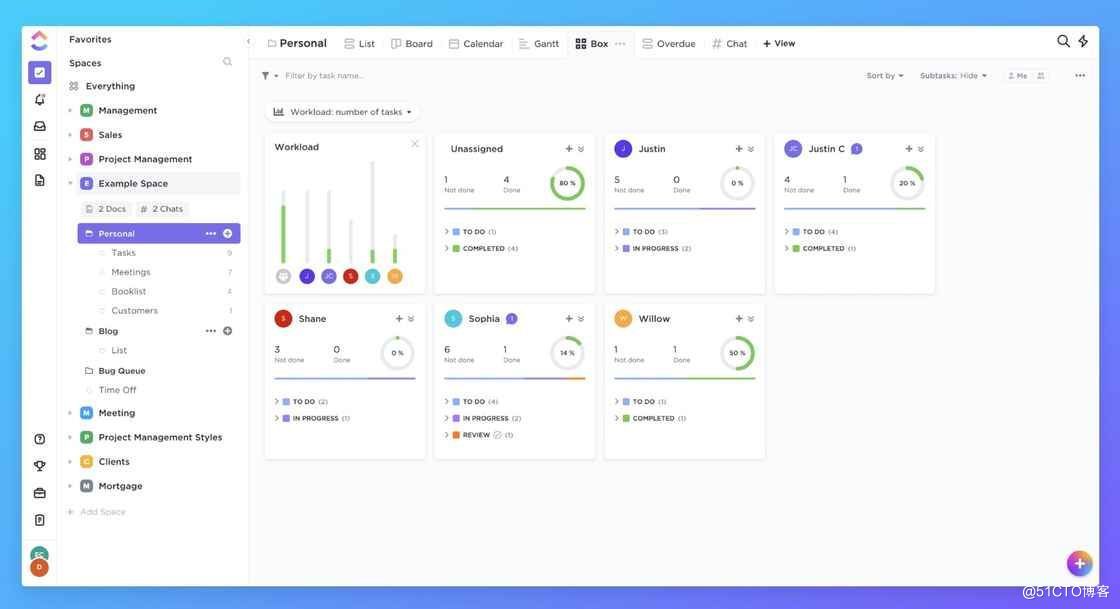Expand TO DO group in Unassigned box

[x=446, y=231]
